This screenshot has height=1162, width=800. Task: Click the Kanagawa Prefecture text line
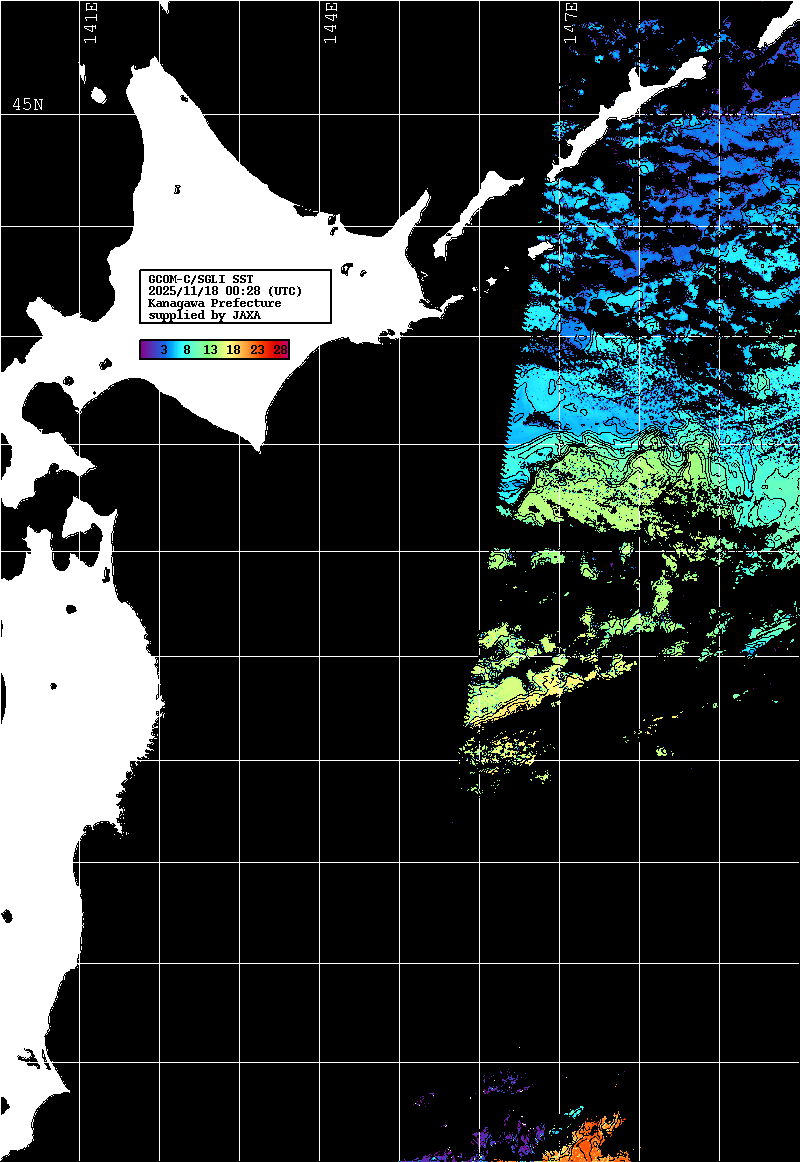click(x=214, y=303)
